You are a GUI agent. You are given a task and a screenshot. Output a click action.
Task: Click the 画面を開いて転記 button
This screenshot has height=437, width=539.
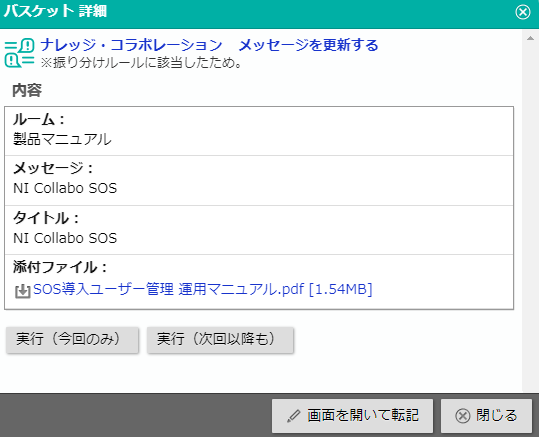pyautogui.click(x=352, y=416)
